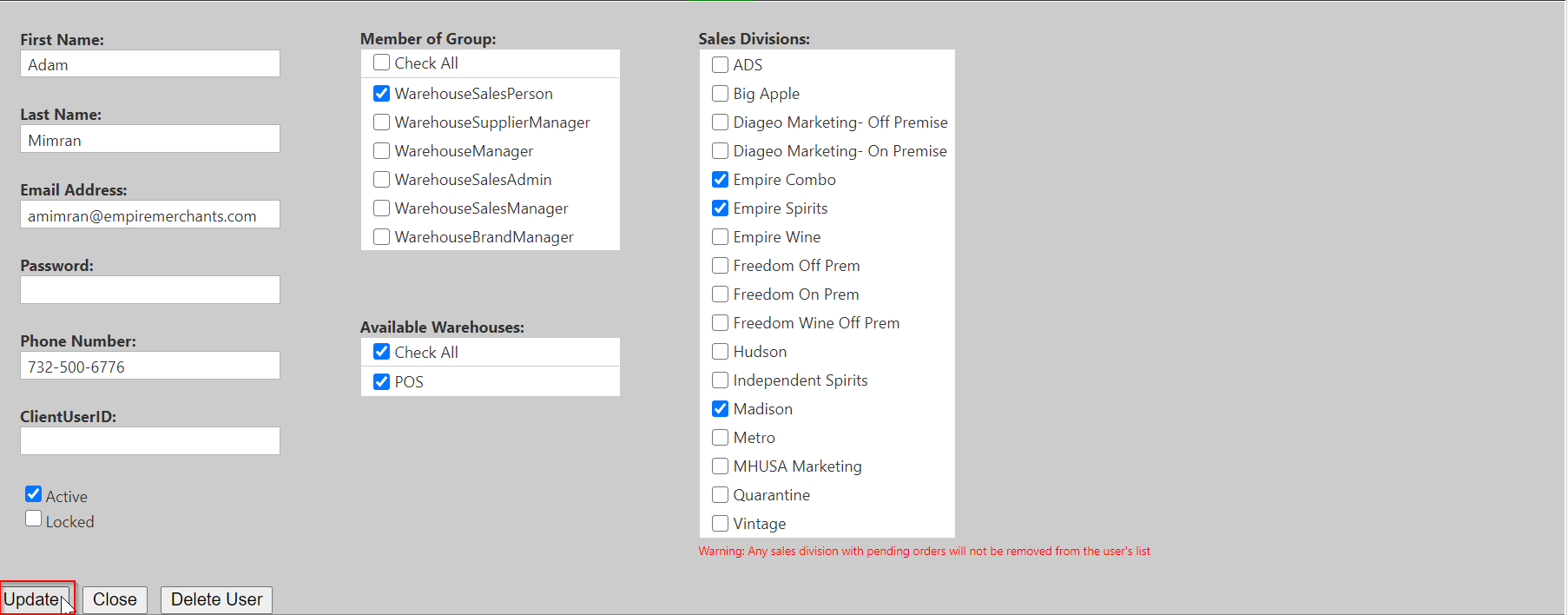Enable the Locked checkbox

pos(33,518)
